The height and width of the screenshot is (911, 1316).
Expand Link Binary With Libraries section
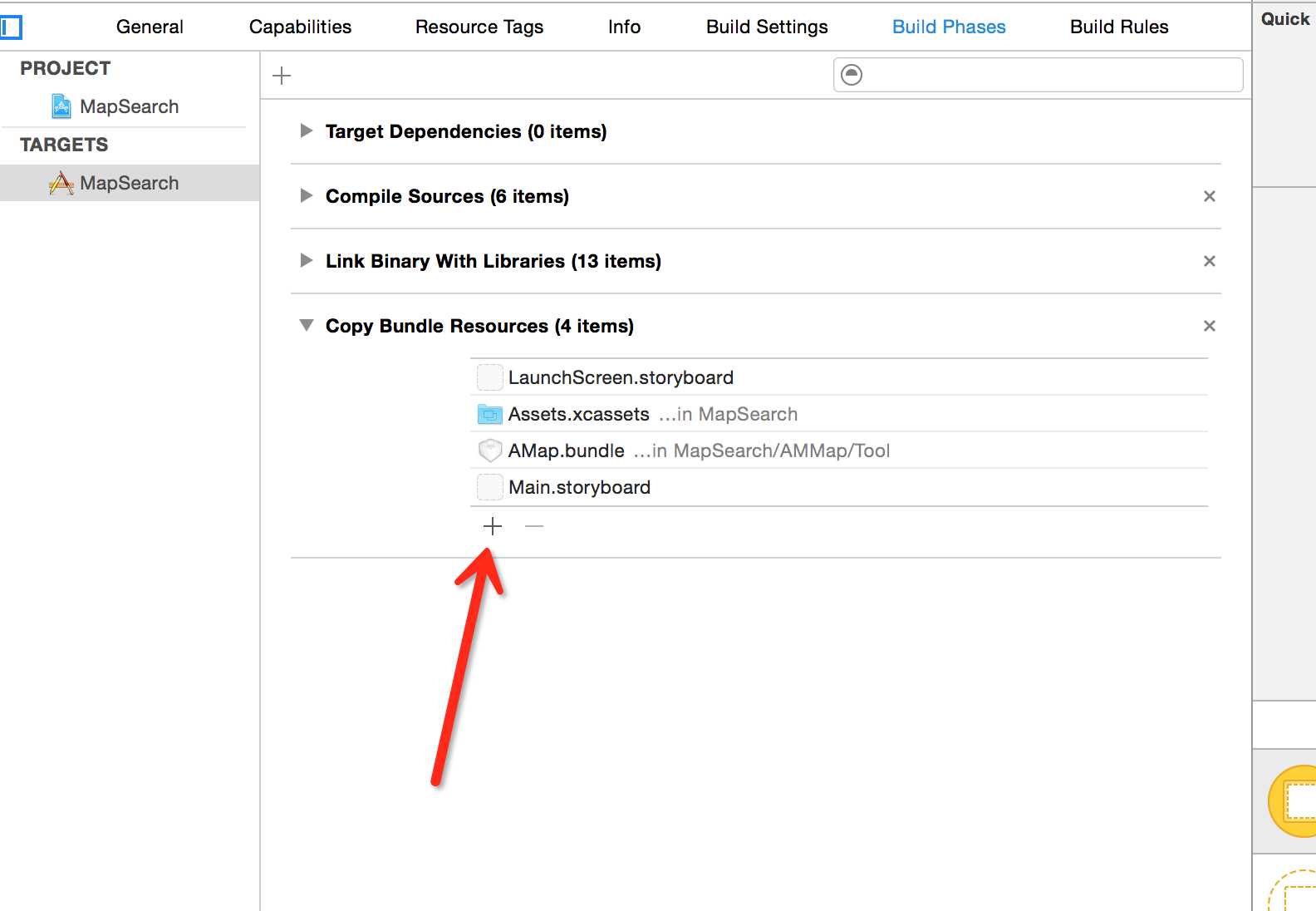pyautogui.click(x=307, y=260)
